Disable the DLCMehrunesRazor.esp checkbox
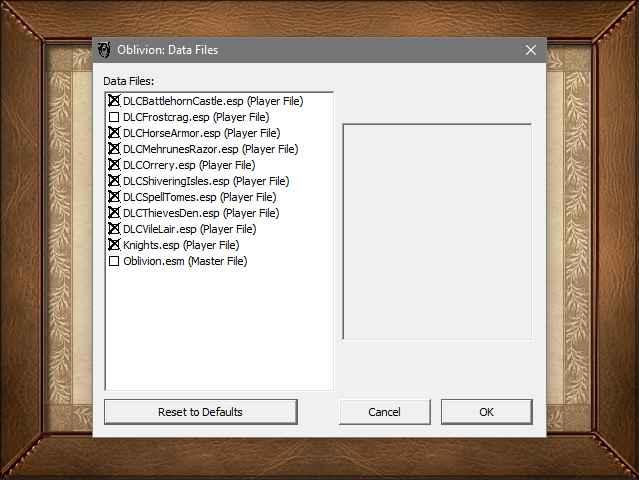 114,149
